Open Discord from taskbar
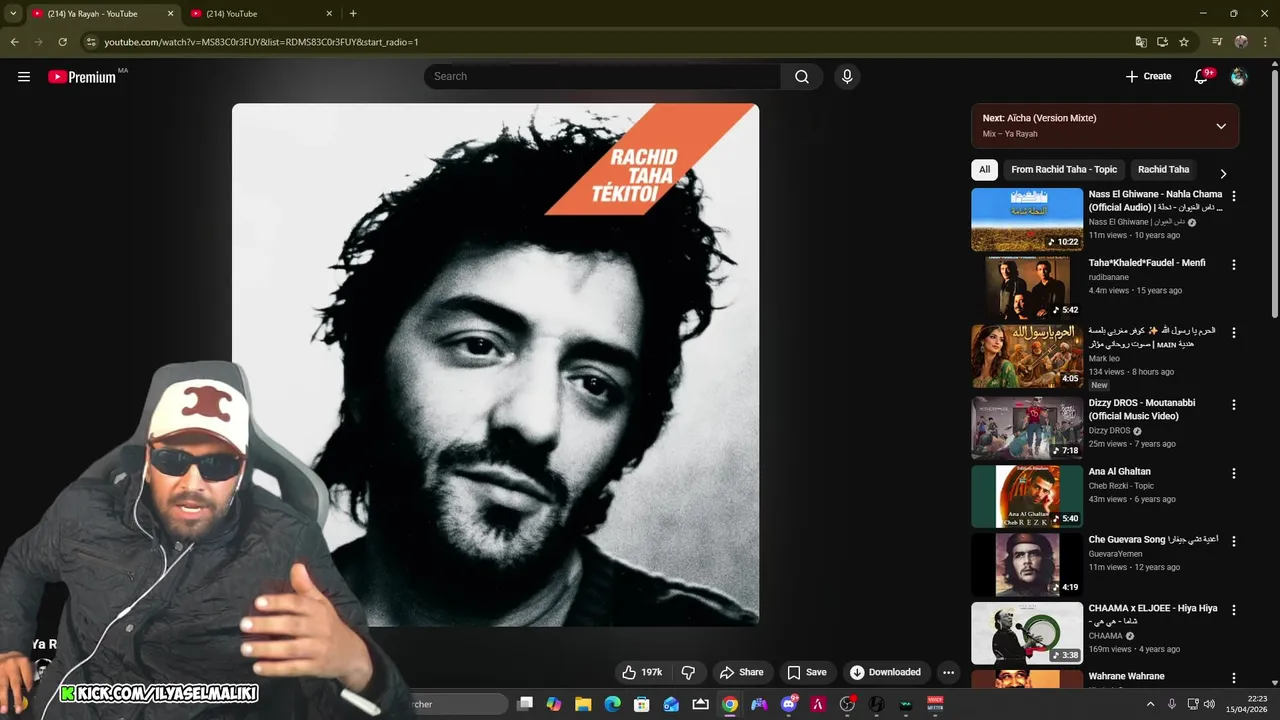 point(789,704)
